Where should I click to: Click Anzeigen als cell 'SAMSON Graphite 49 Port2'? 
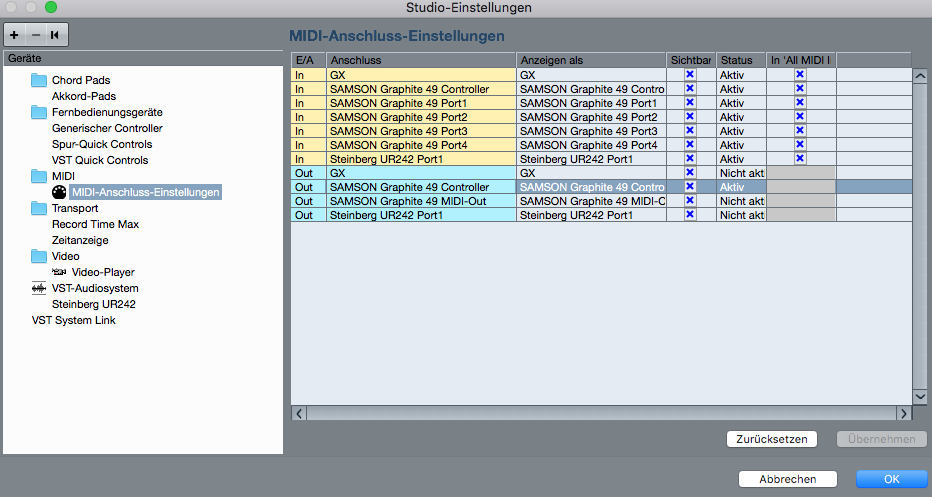pos(591,117)
